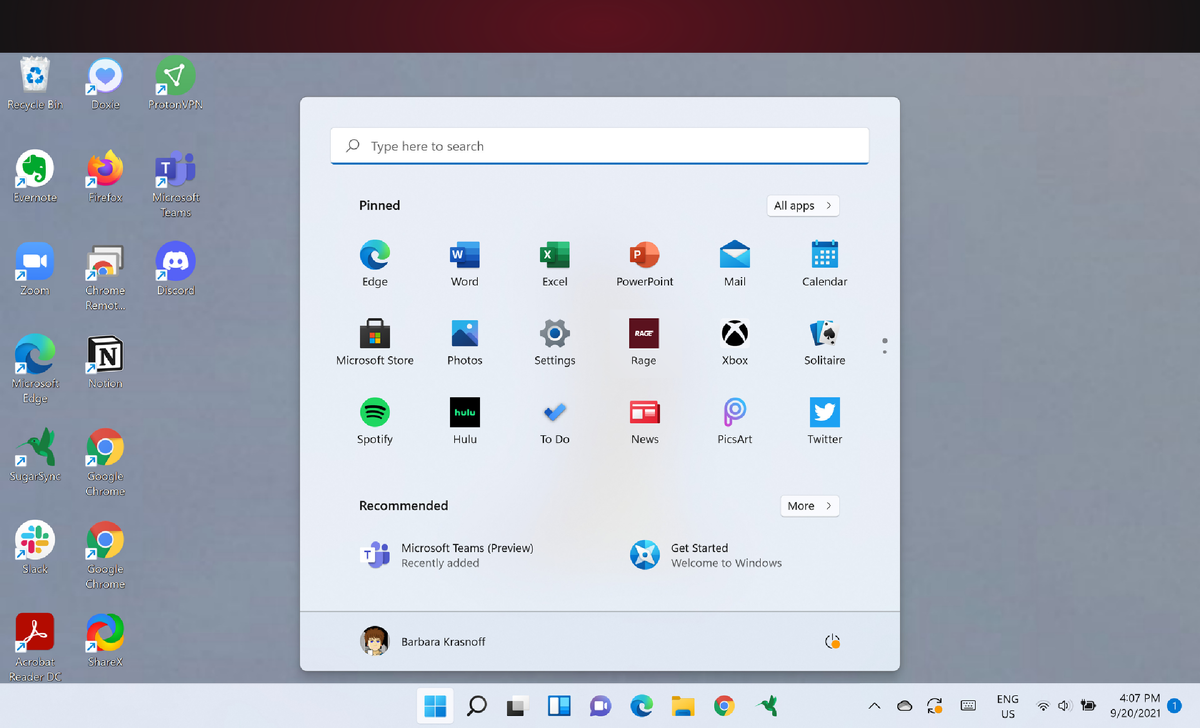
Task: Open the Twitter app
Action: [825, 421]
